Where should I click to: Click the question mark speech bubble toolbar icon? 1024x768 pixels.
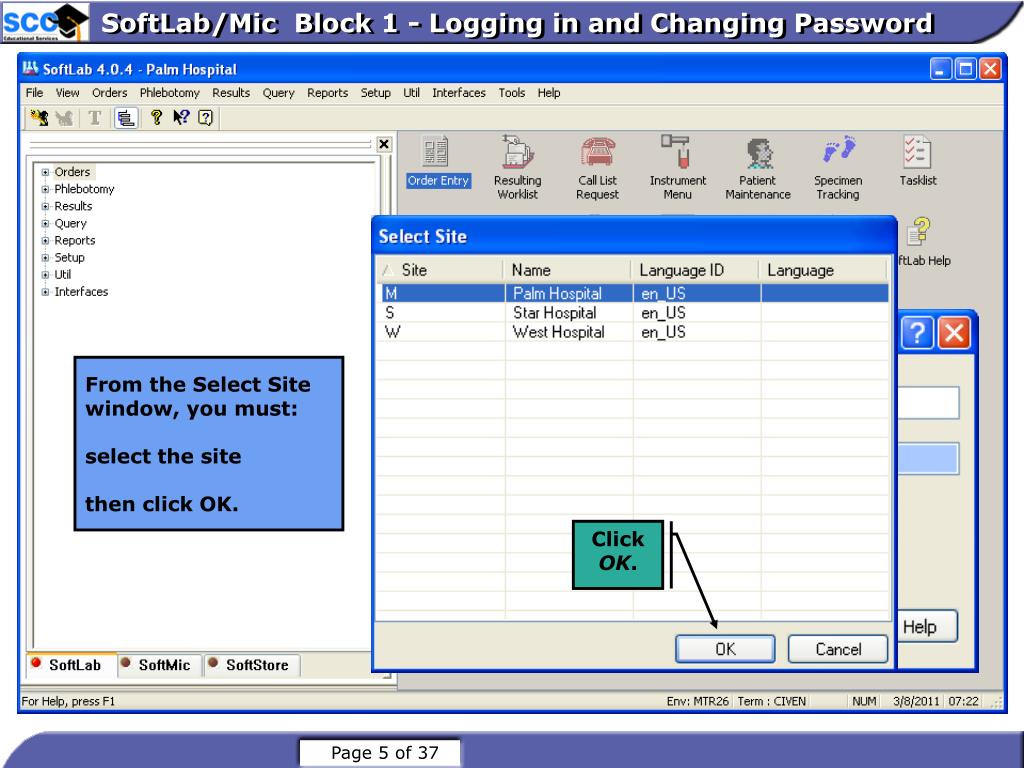pos(206,118)
